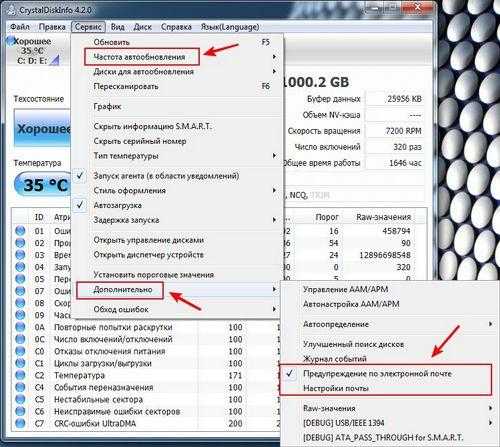Click raw value 12896698548
This screenshot has height=447, width=500.
pos(385,255)
